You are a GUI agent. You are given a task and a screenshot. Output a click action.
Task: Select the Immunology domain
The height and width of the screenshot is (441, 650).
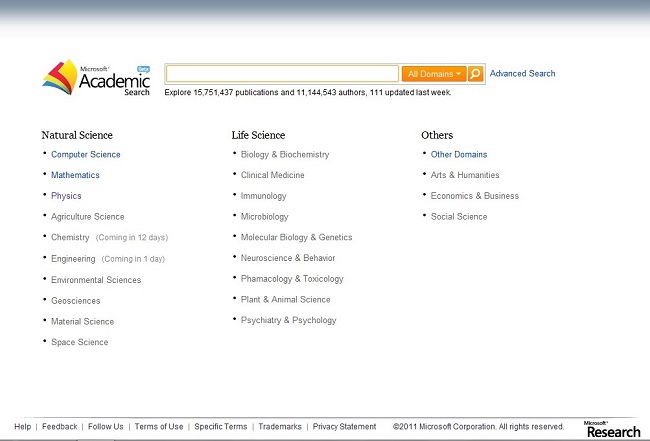pos(263,196)
